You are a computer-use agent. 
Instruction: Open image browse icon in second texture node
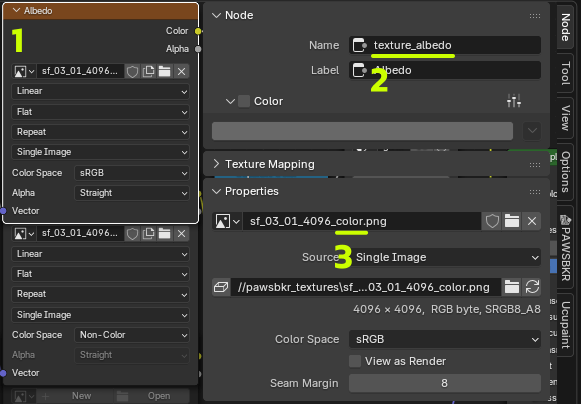(24, 234)
